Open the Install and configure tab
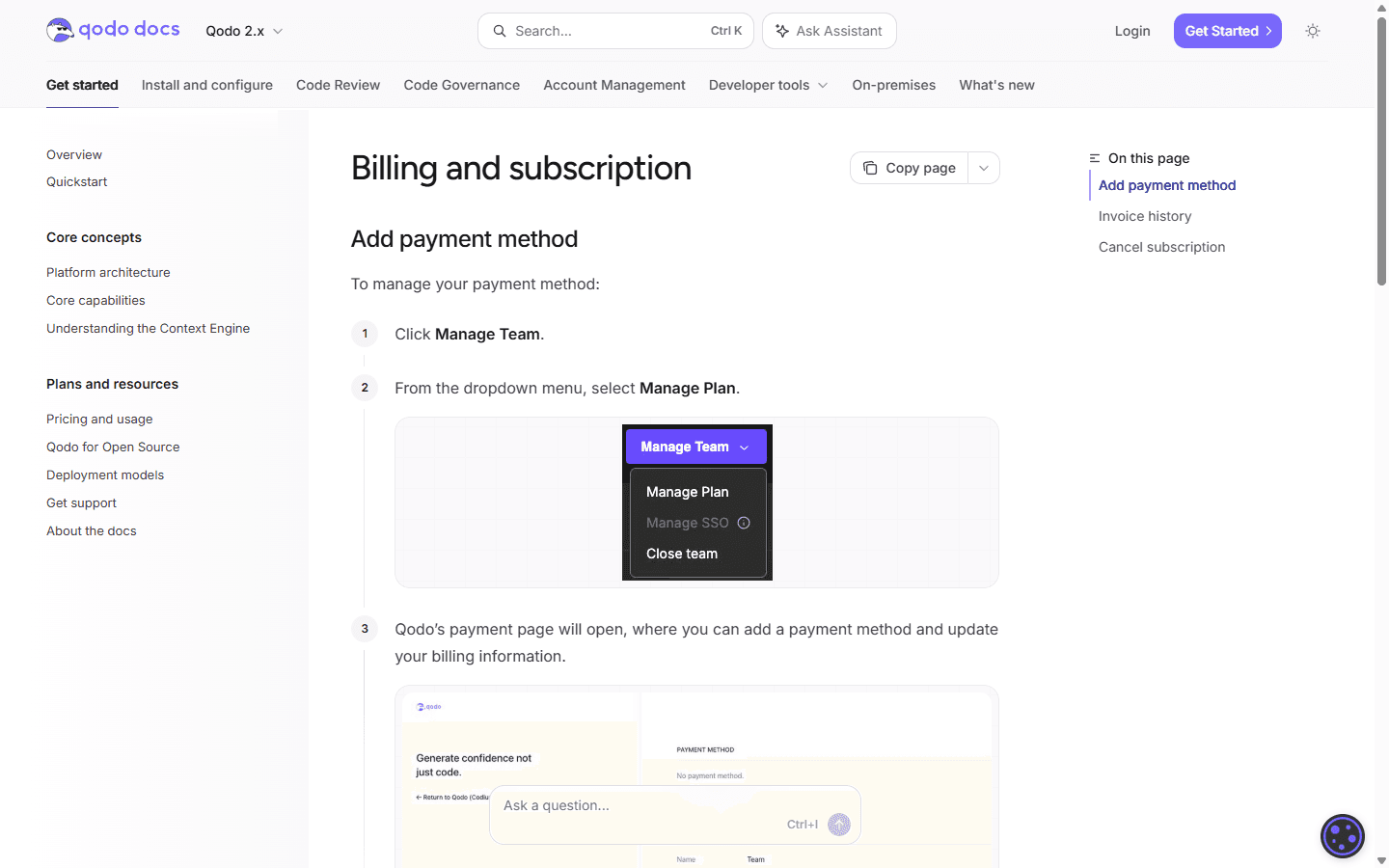The height and width of the screenshot is (868, 1389). (207, 85)
